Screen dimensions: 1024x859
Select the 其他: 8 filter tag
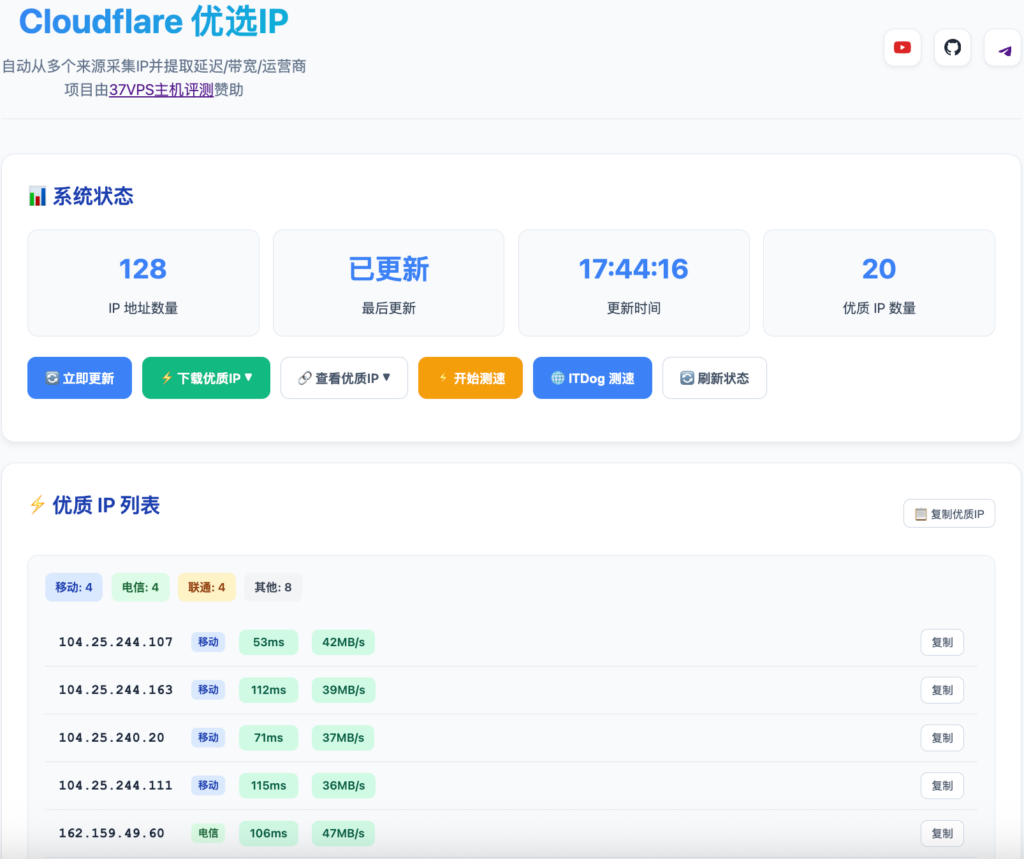[x=273, y=587]
